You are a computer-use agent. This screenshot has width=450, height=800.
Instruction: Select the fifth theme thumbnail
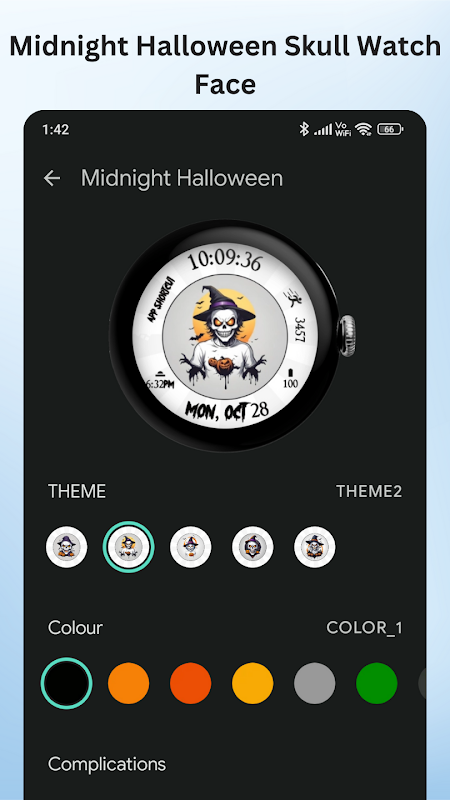pyautogui.click(x=315, y=547)
